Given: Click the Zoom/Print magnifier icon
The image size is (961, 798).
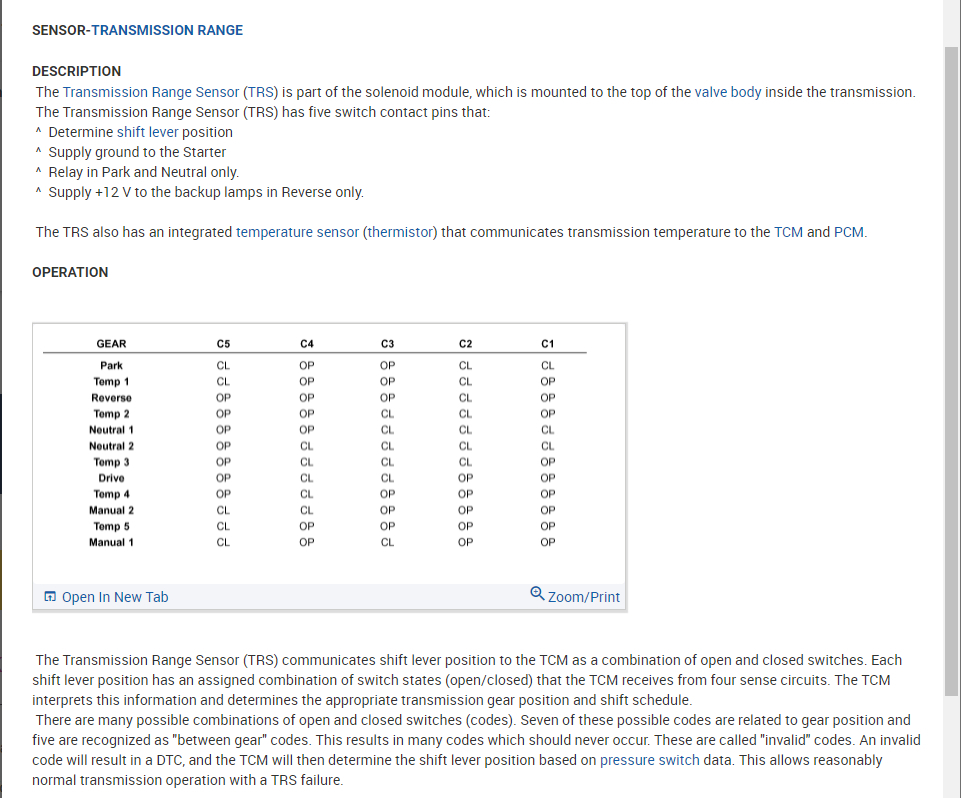Looking at the screenshot, I should click(537, 594).
